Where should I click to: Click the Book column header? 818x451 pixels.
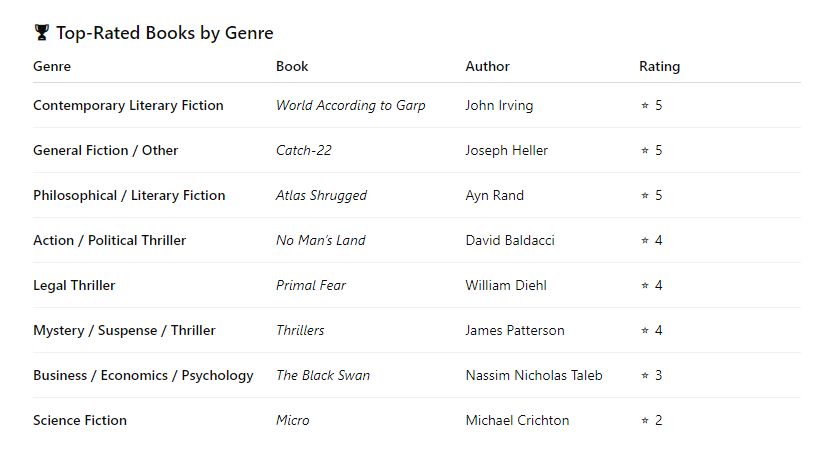292,66
